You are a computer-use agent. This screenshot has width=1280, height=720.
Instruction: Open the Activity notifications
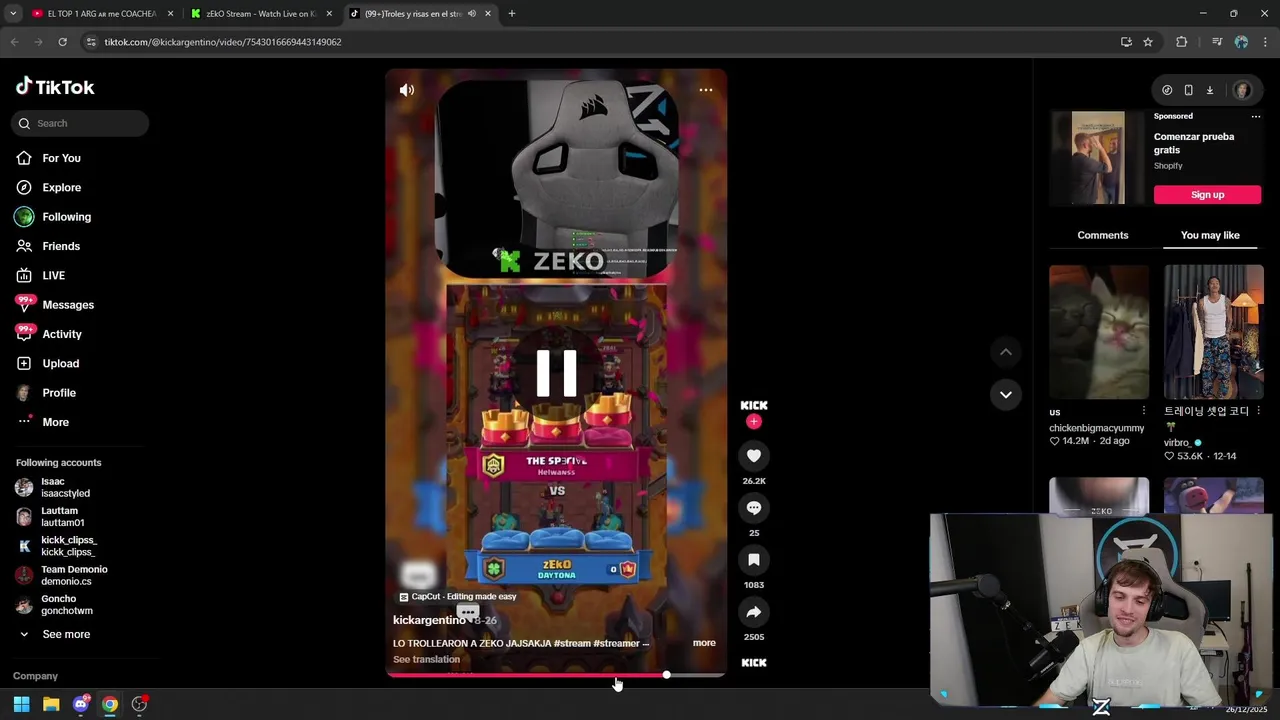pos(48,334)
